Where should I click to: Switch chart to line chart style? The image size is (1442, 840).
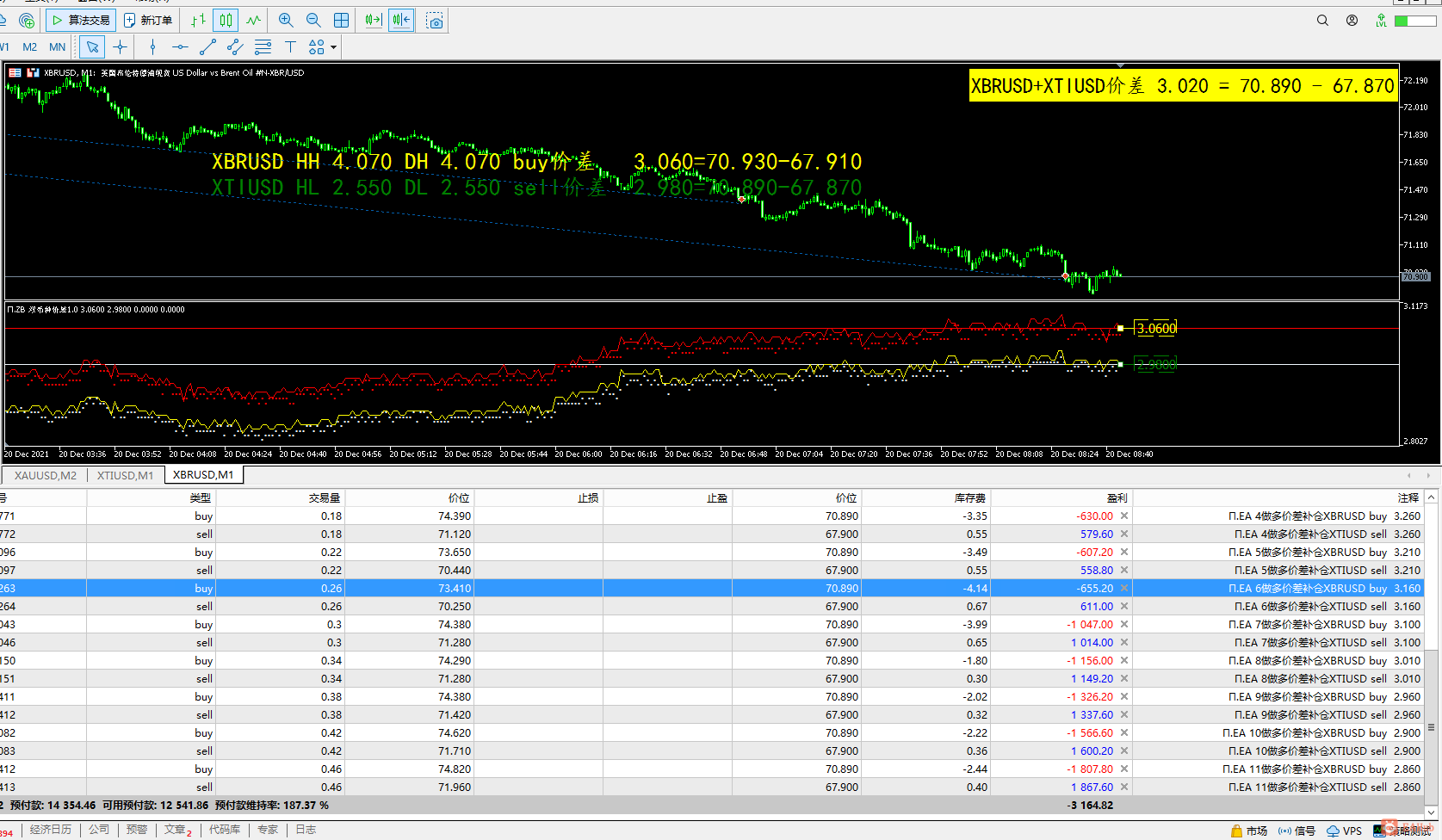253,20
